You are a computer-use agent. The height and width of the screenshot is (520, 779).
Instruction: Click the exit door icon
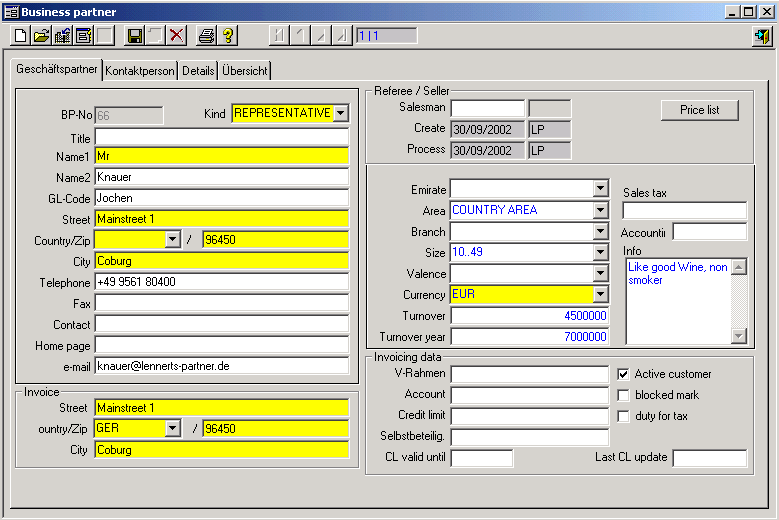(763, 36)
